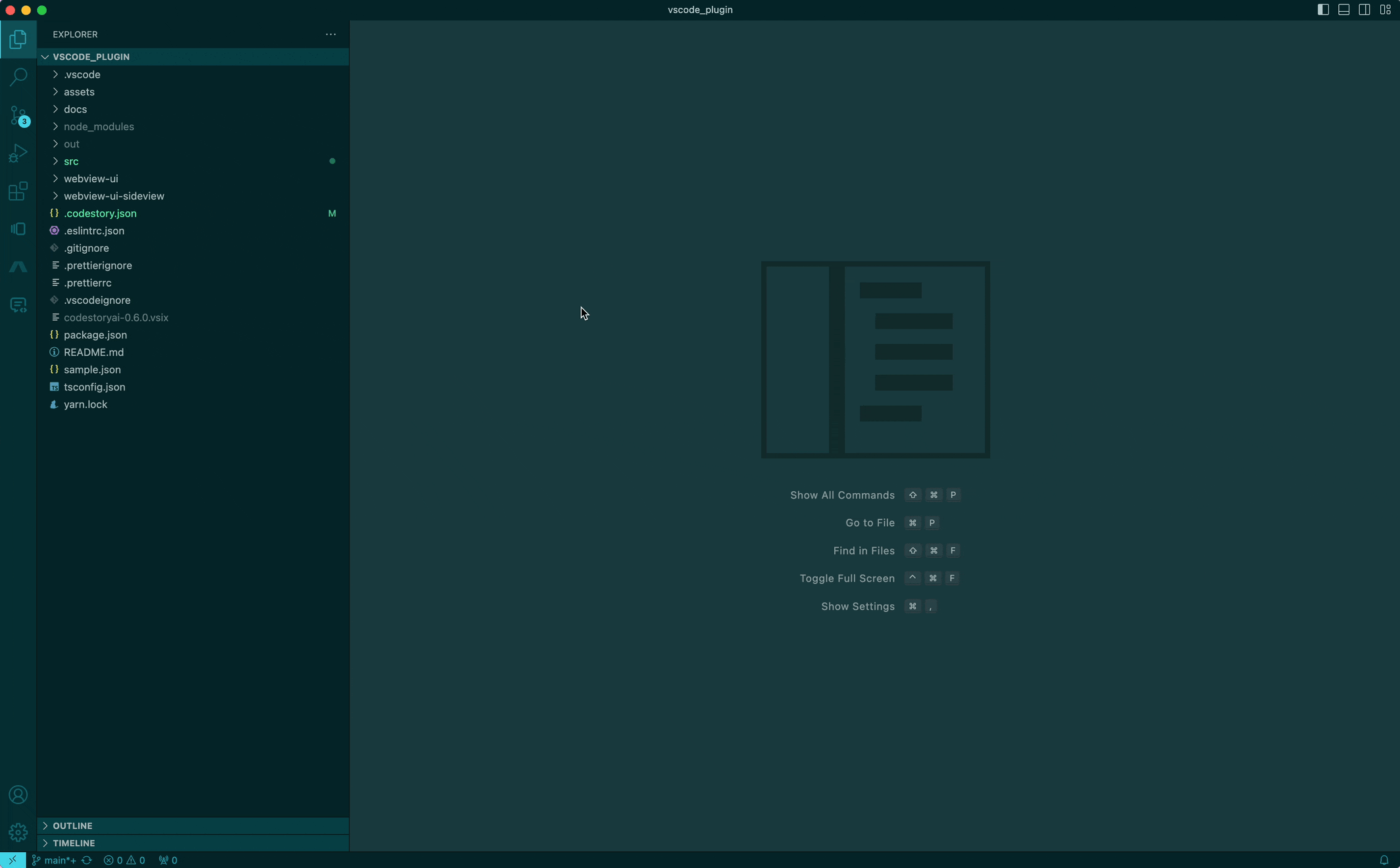Click errors and warnings count in status bar

124,860
